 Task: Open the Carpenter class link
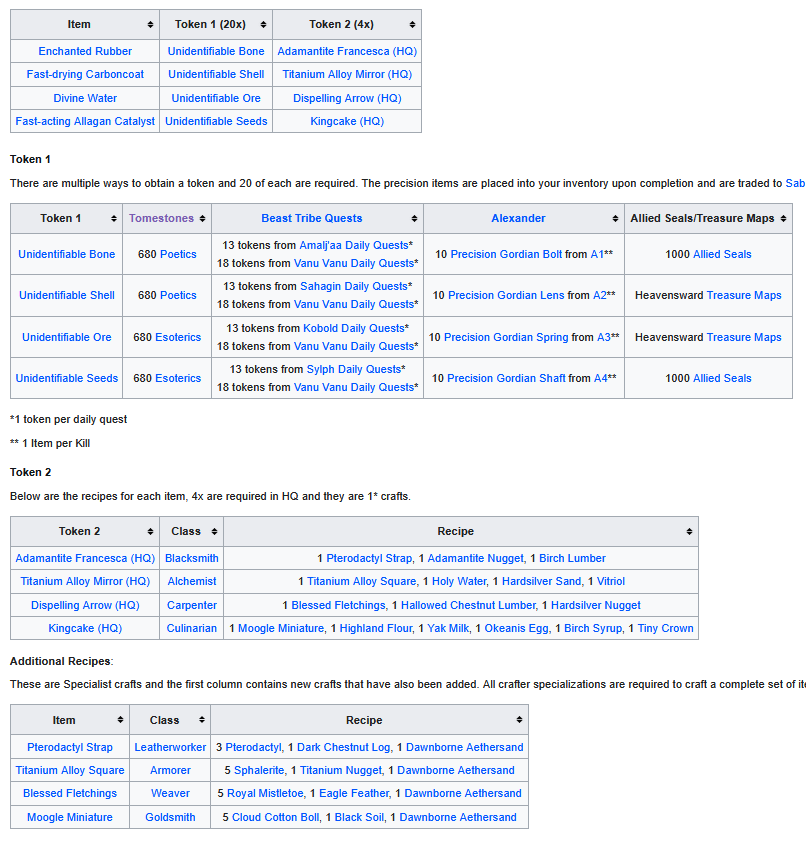pyautogui.click(x=191, y=606)
